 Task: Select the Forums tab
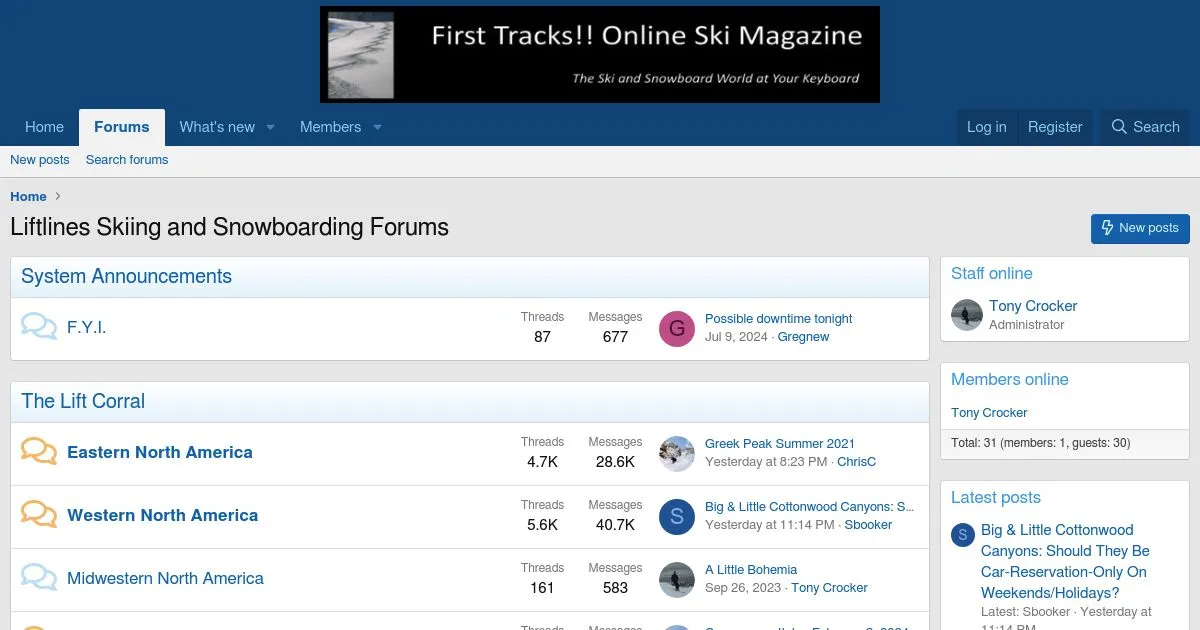pos(122,127)
